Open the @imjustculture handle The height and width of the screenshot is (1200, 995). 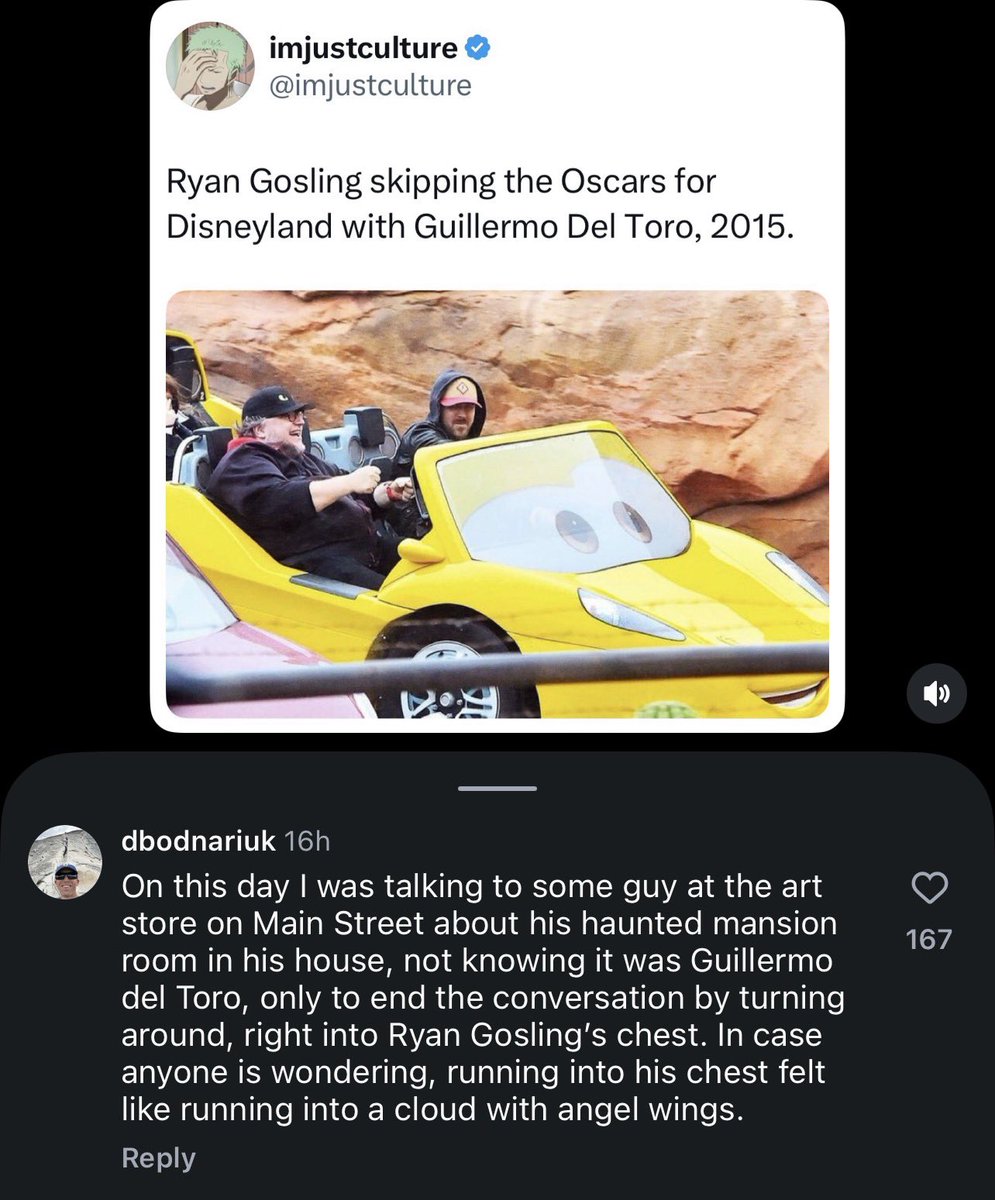click(x=370, y=85)
